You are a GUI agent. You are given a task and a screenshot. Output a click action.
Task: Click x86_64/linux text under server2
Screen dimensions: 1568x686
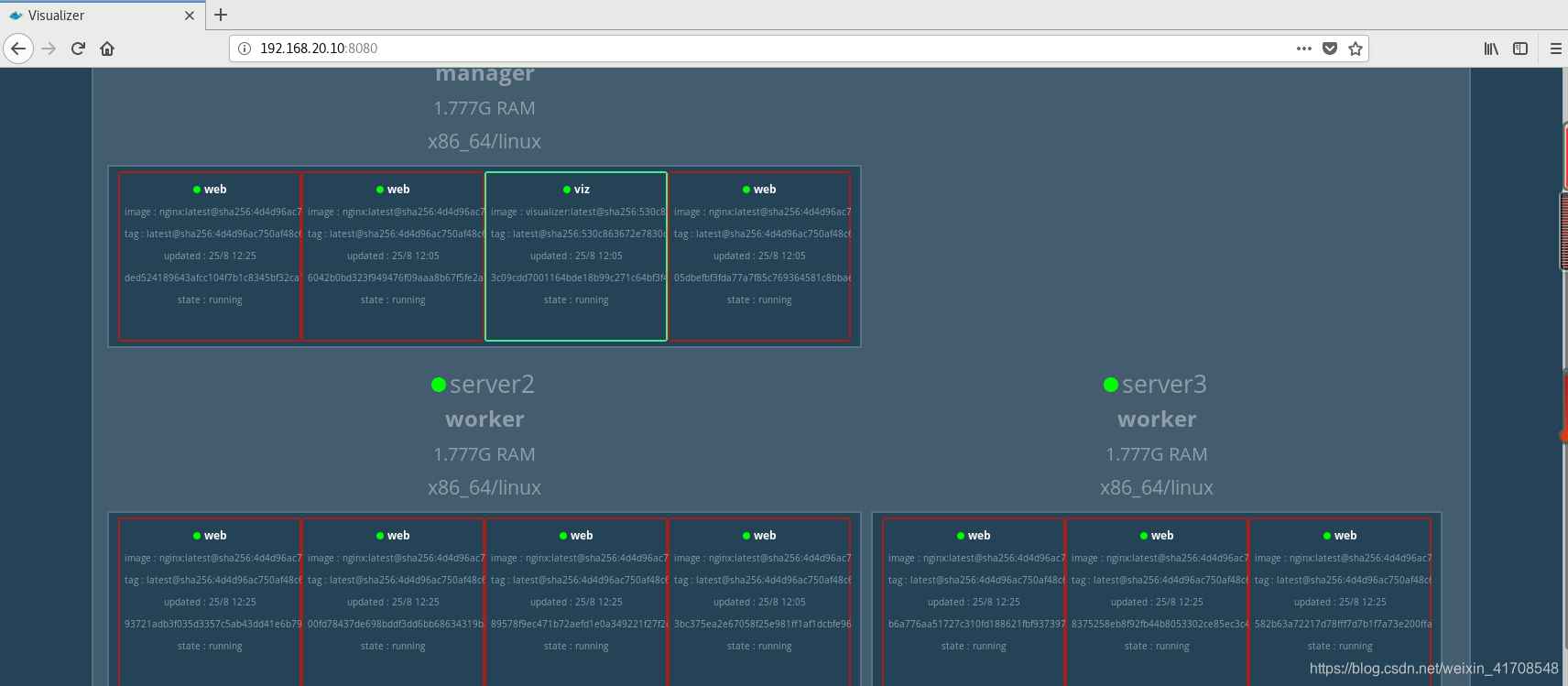tap(485, 488)
